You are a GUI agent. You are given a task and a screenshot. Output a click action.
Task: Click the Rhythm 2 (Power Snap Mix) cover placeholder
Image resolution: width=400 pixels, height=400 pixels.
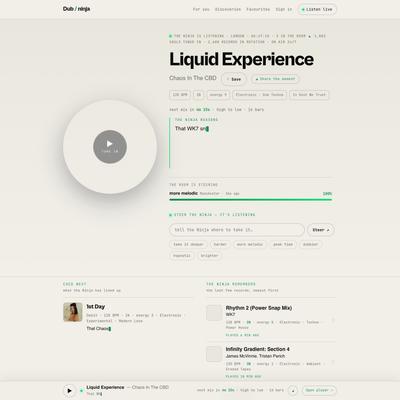[214, 313]
